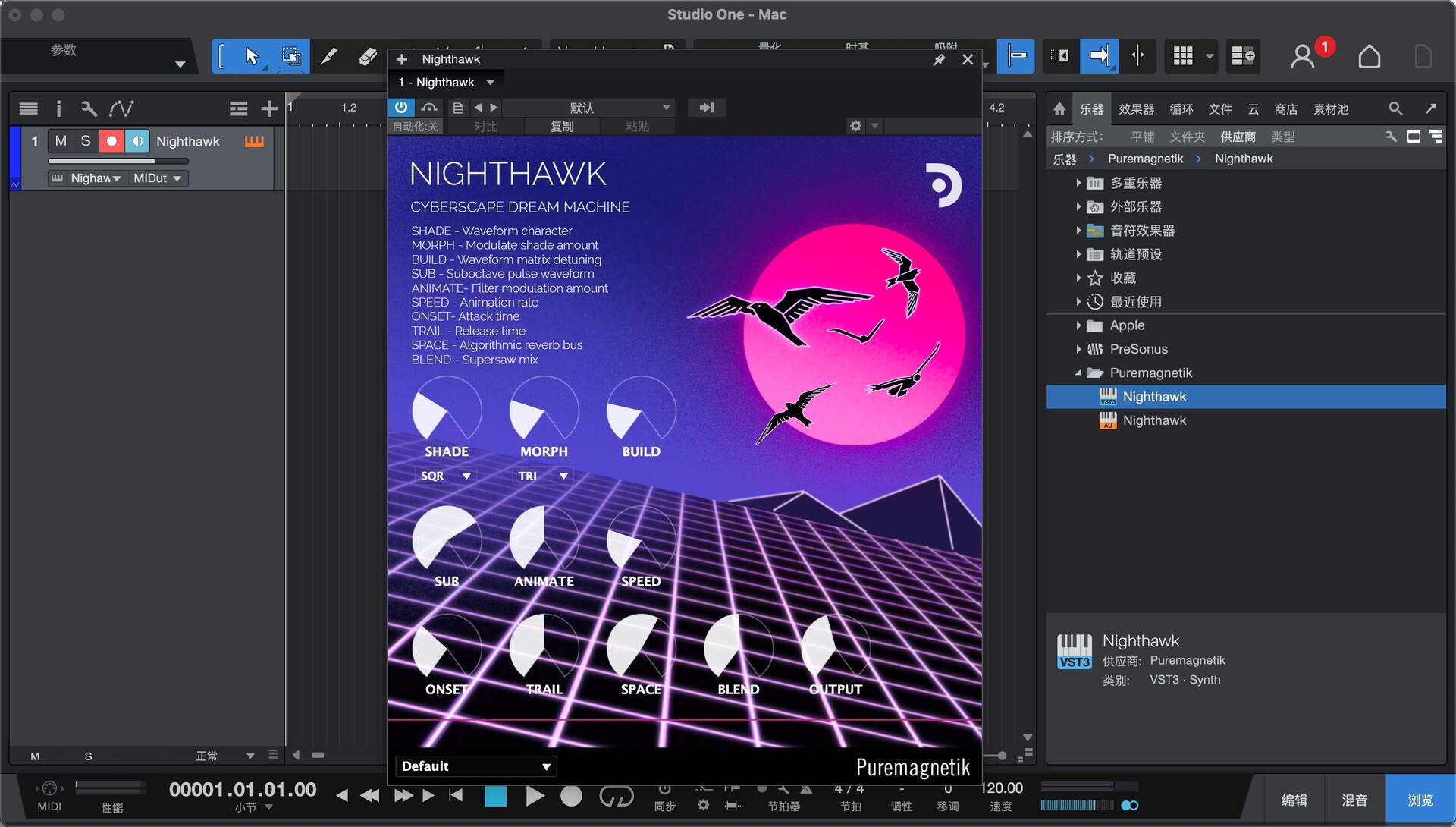
Task: Open the instrument editor keyboard icon on track
Action: (254, 141)
